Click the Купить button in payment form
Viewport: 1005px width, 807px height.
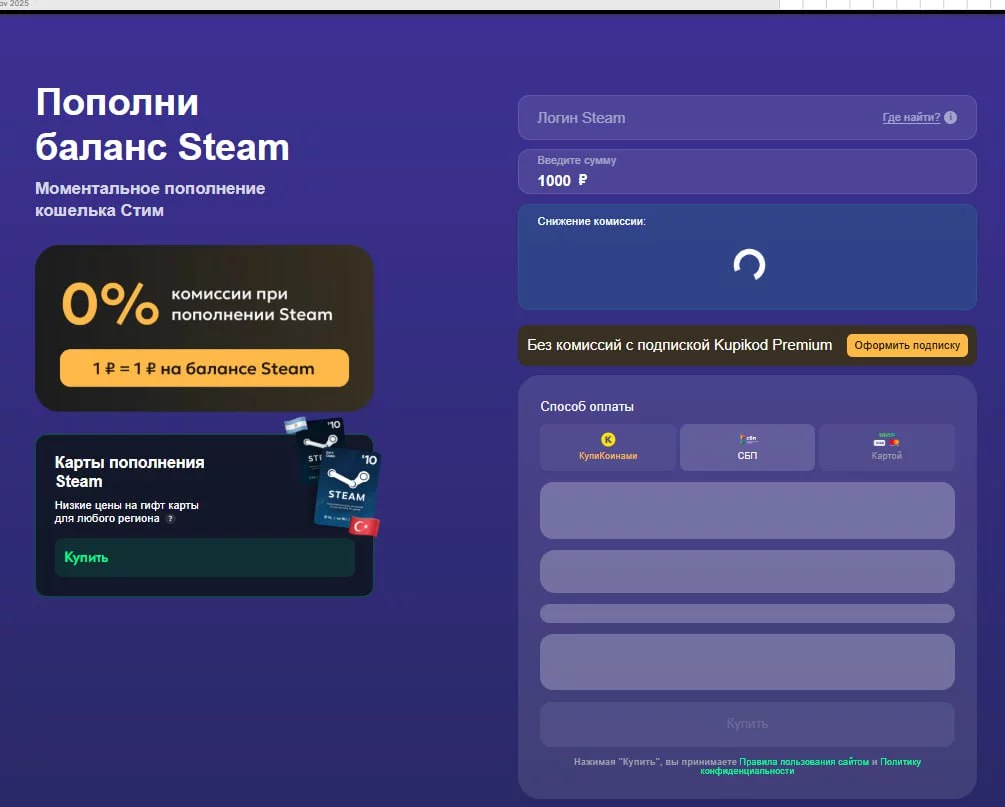[747, 724]
